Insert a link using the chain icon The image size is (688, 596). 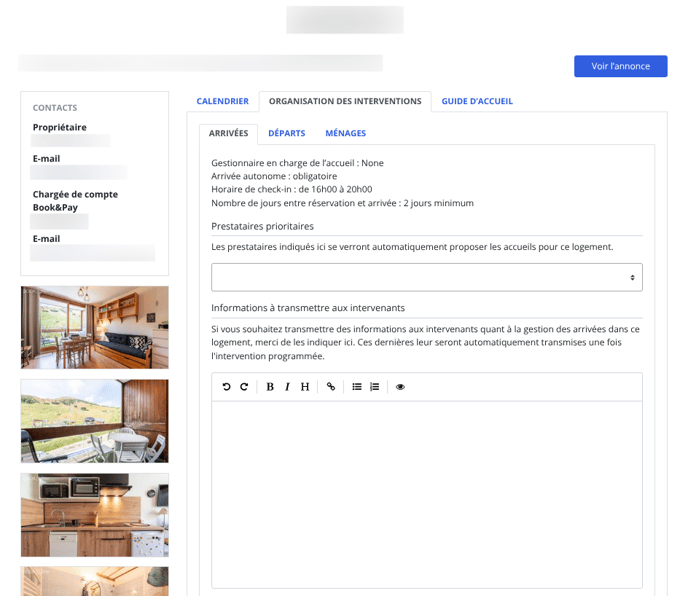[x=331, y=387]
